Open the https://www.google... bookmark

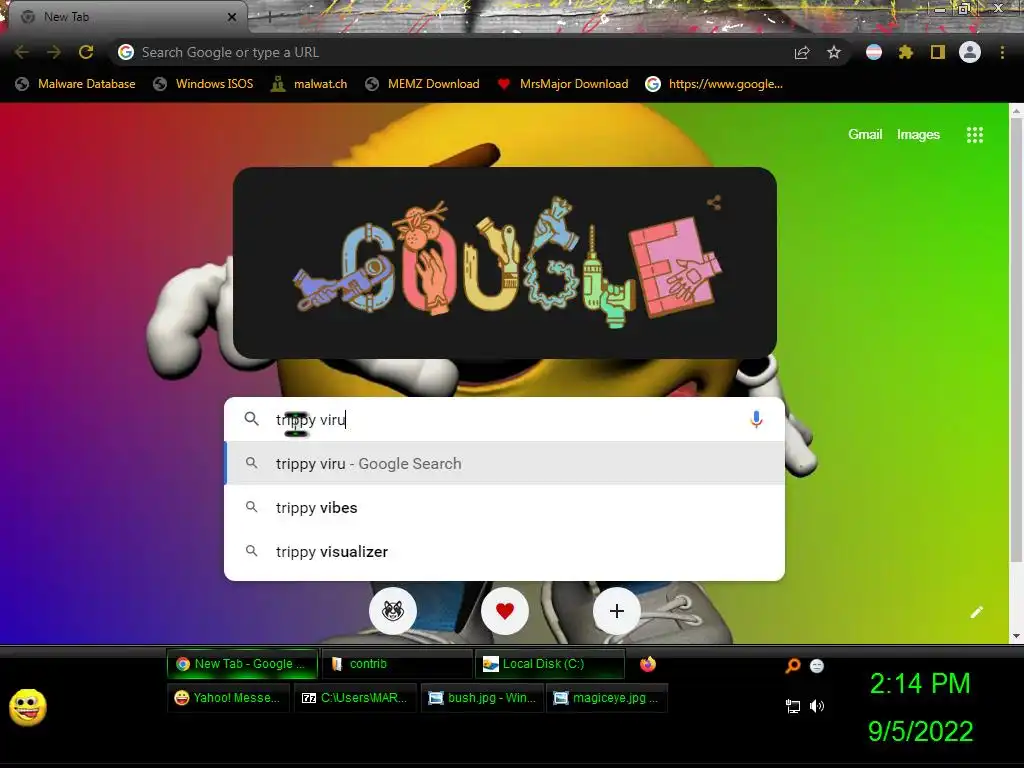[x=714, y=84]
